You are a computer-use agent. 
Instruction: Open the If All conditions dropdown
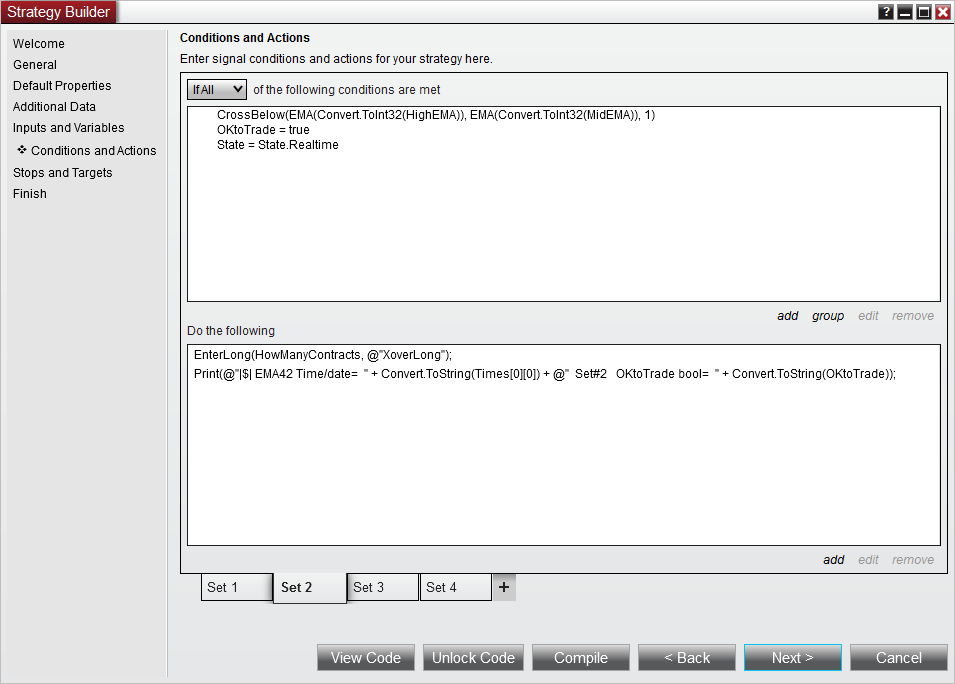click(x=217, y=90)
